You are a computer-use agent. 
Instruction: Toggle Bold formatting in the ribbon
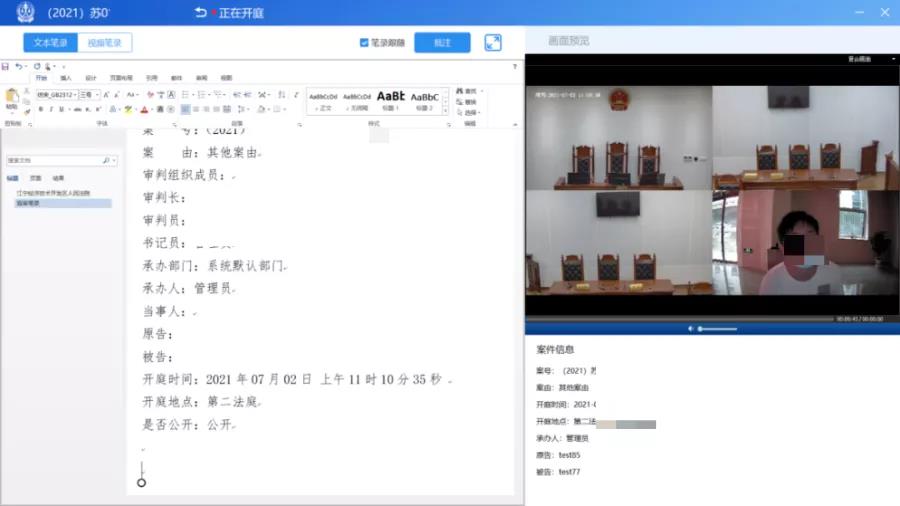40,109
